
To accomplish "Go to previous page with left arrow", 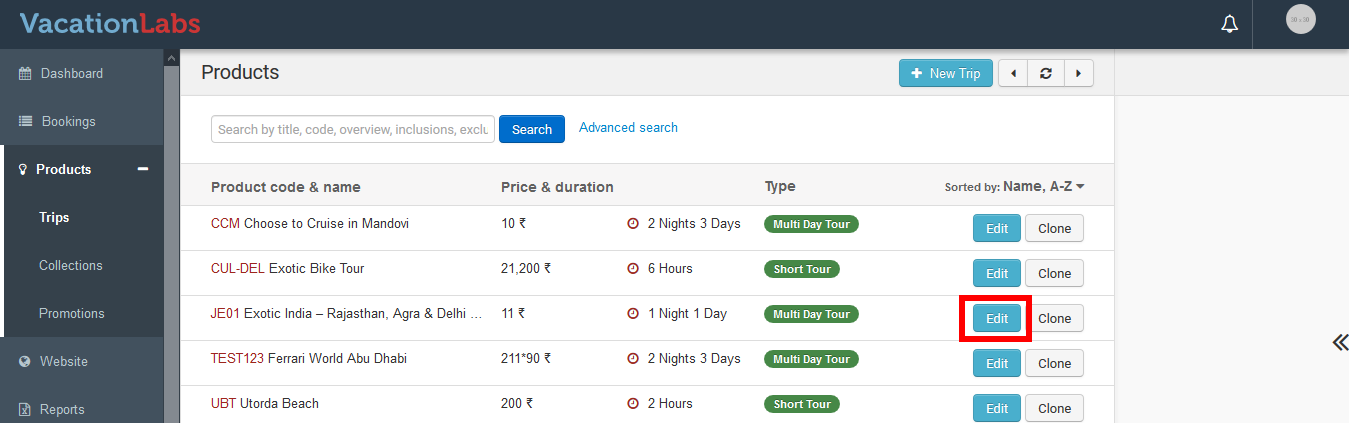I will [x=1013, y=73].
